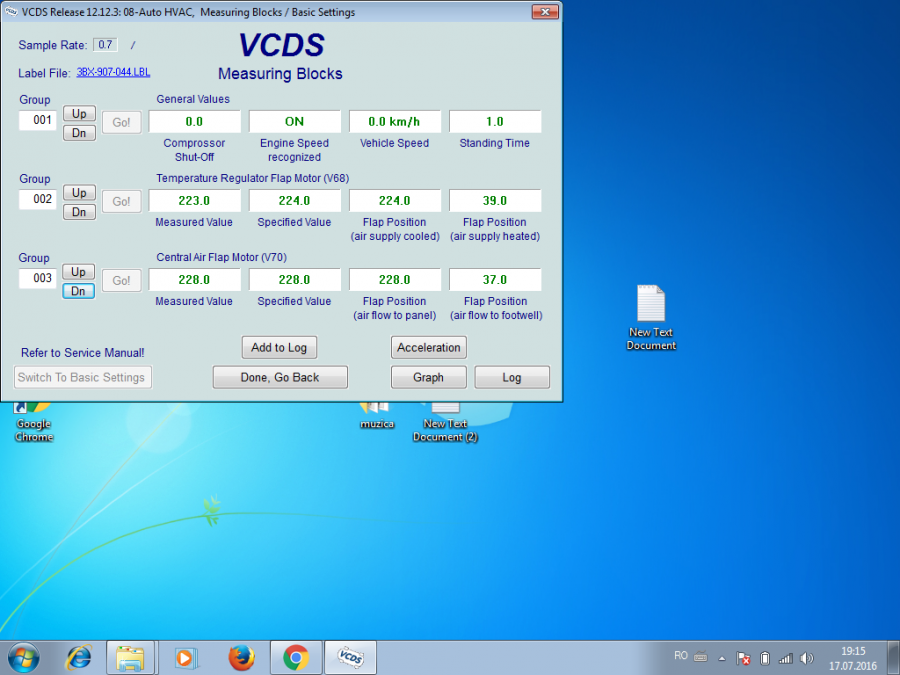Select the New Text Document desktop icon
Screen dimensions: 900x675
(651, 317)
